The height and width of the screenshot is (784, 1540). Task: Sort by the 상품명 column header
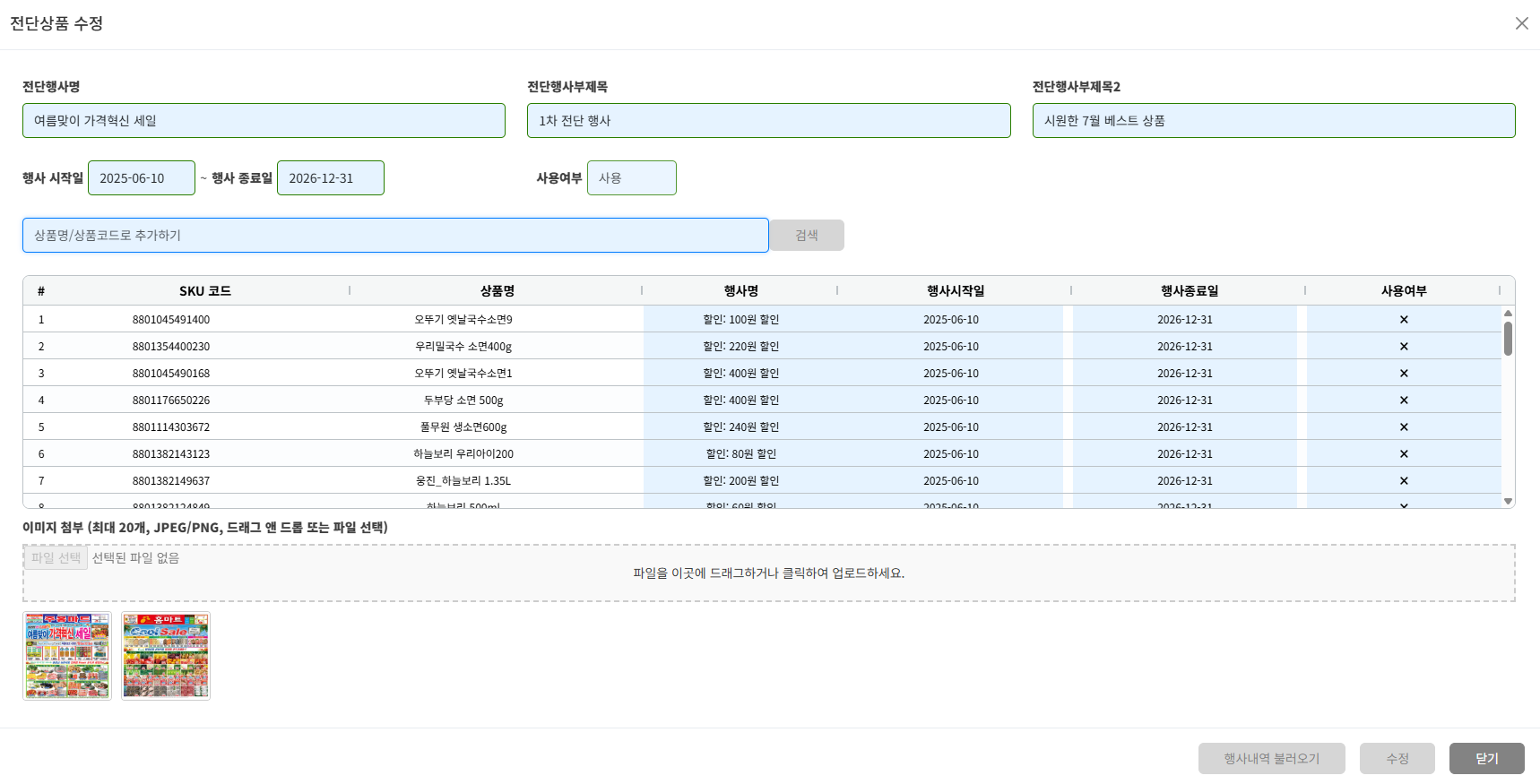point(497,291)
